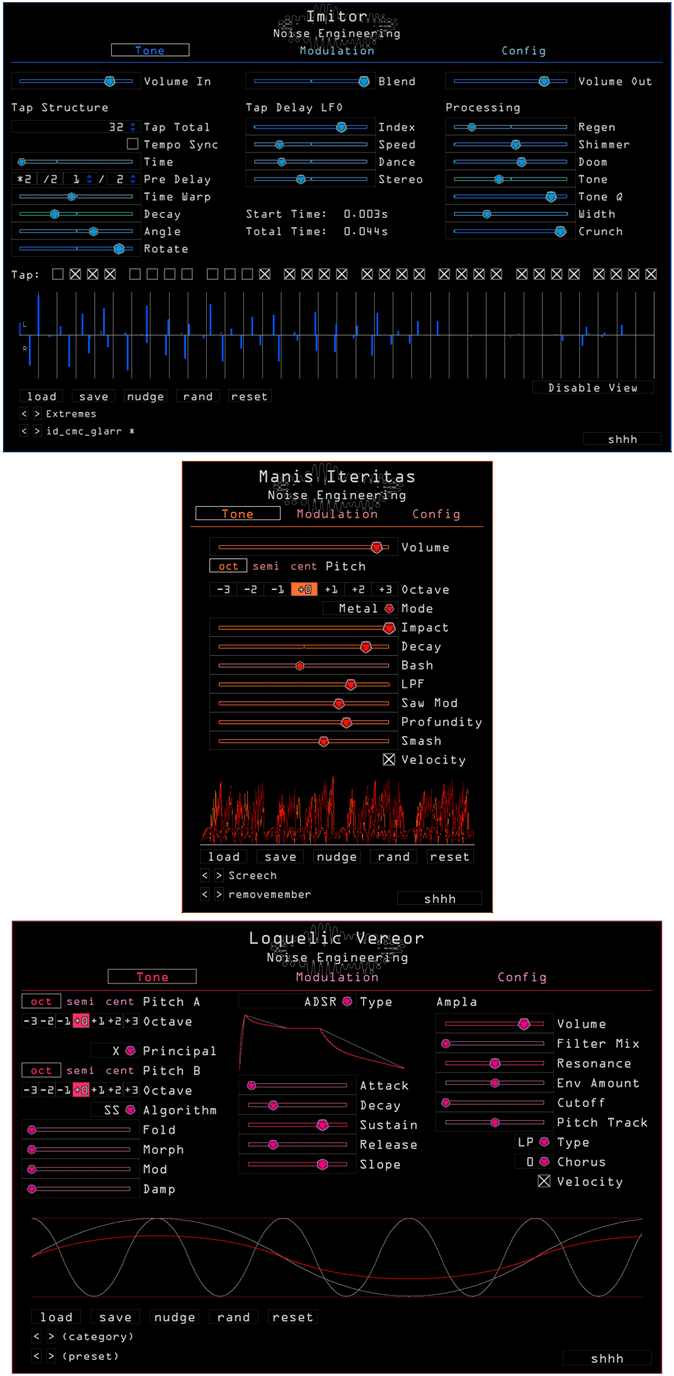
Task: Click the Cutoff slider in Loquelic Vereor
Action: pos(494,1103)
